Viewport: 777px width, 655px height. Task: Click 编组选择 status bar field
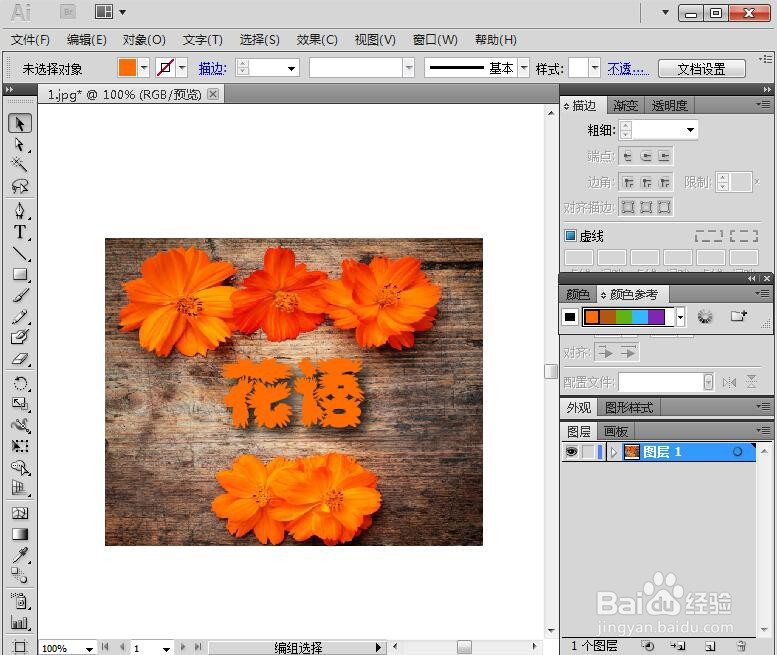click(x=298, y=648)
